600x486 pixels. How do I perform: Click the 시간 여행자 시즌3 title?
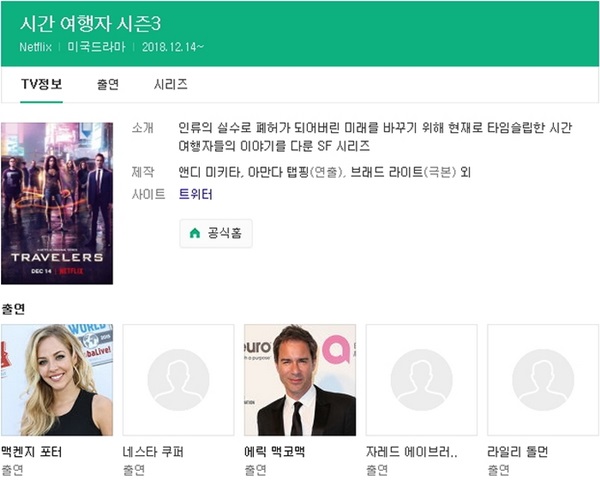pyautogui.click(x=90, y=24)
